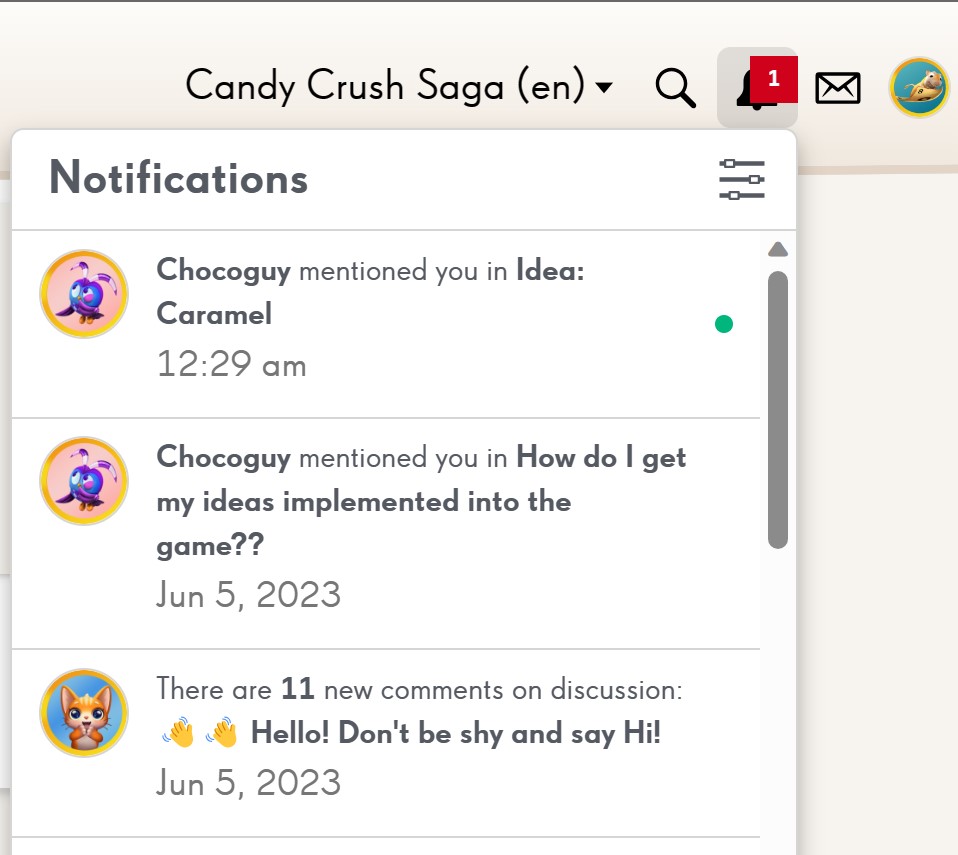Screen dimensions: 958x855
Task: Click the Jun 5, 2023 date under say Hi!
Action: pos(248,782)
